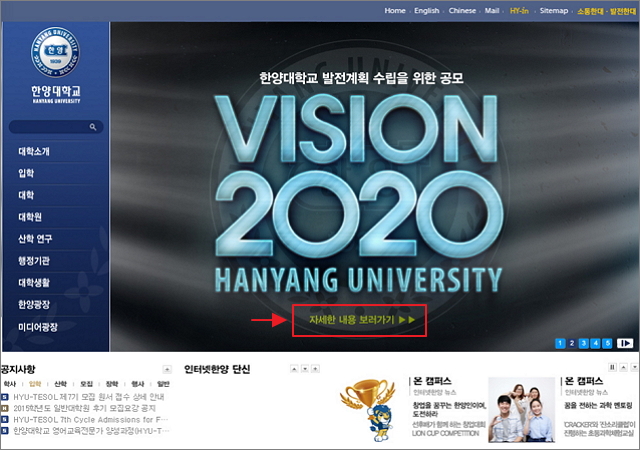
Task: Go to banner slide 3
Action: [584, 343]
